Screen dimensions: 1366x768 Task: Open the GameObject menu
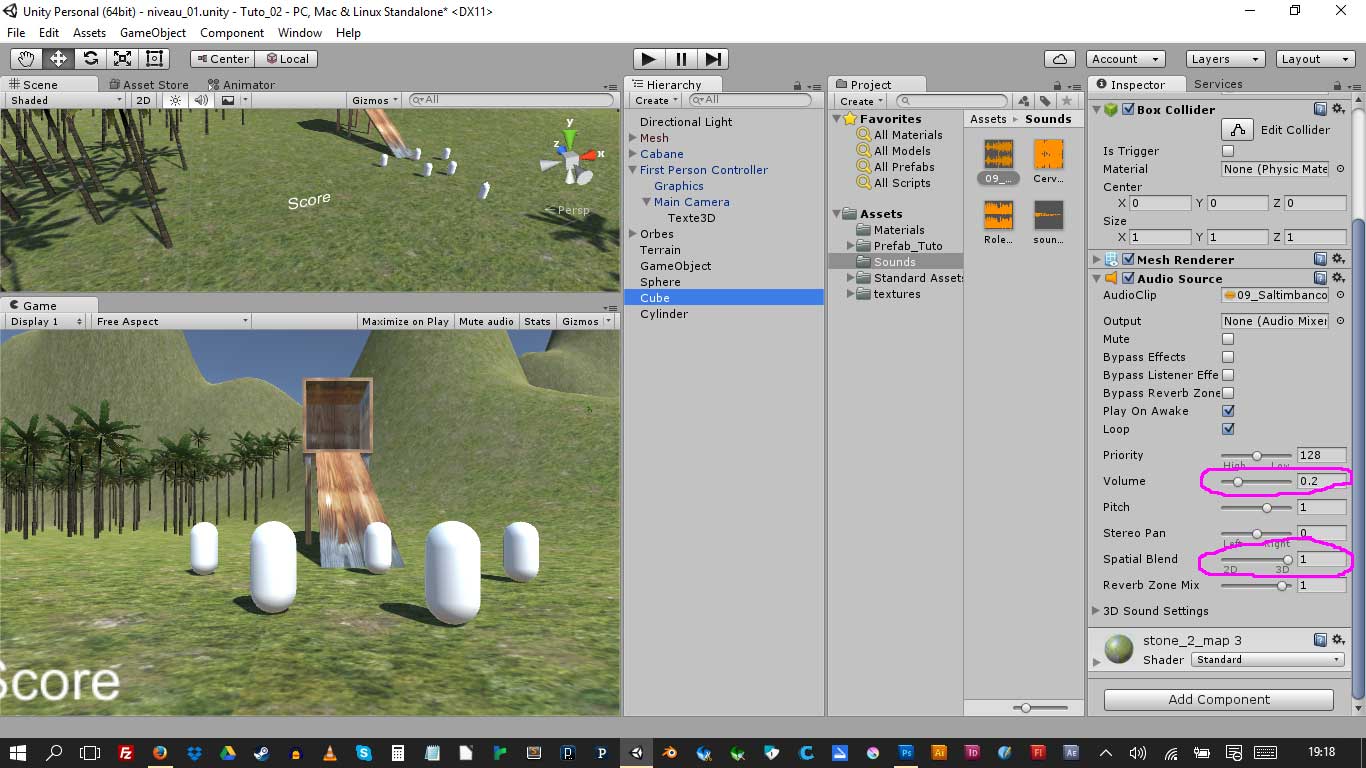[x=152, y=33]
